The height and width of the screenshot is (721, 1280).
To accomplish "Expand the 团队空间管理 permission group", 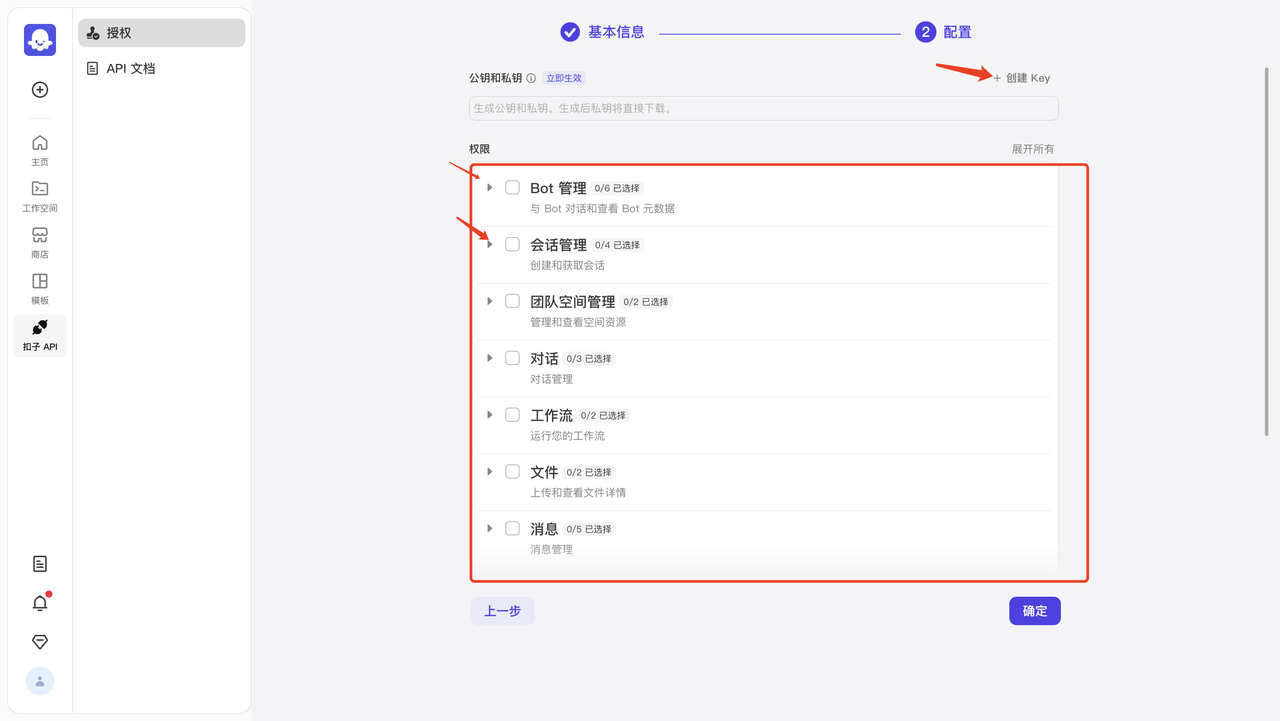I will [x=490, y=301].
